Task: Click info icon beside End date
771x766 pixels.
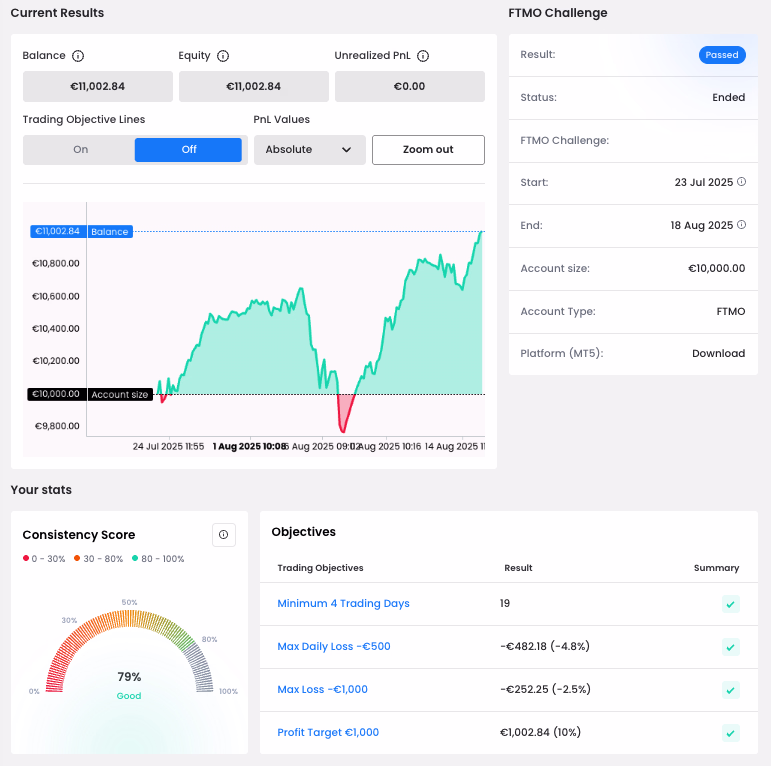Action: pos(741,225)
